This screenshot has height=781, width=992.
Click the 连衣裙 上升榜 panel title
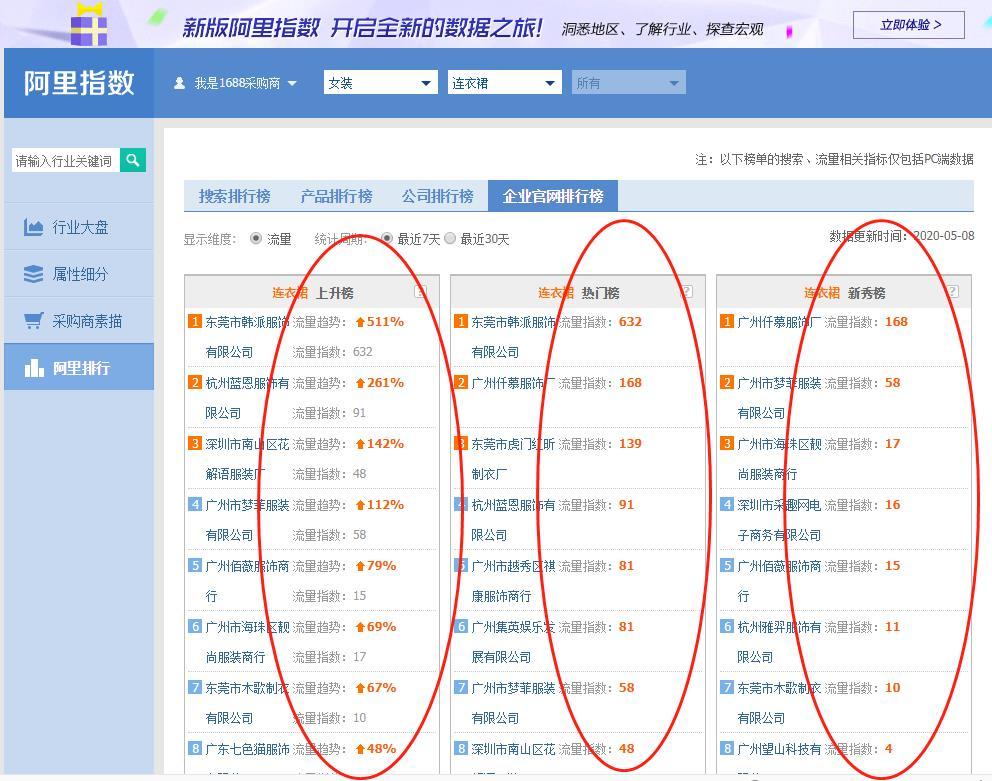pos(313,292)
